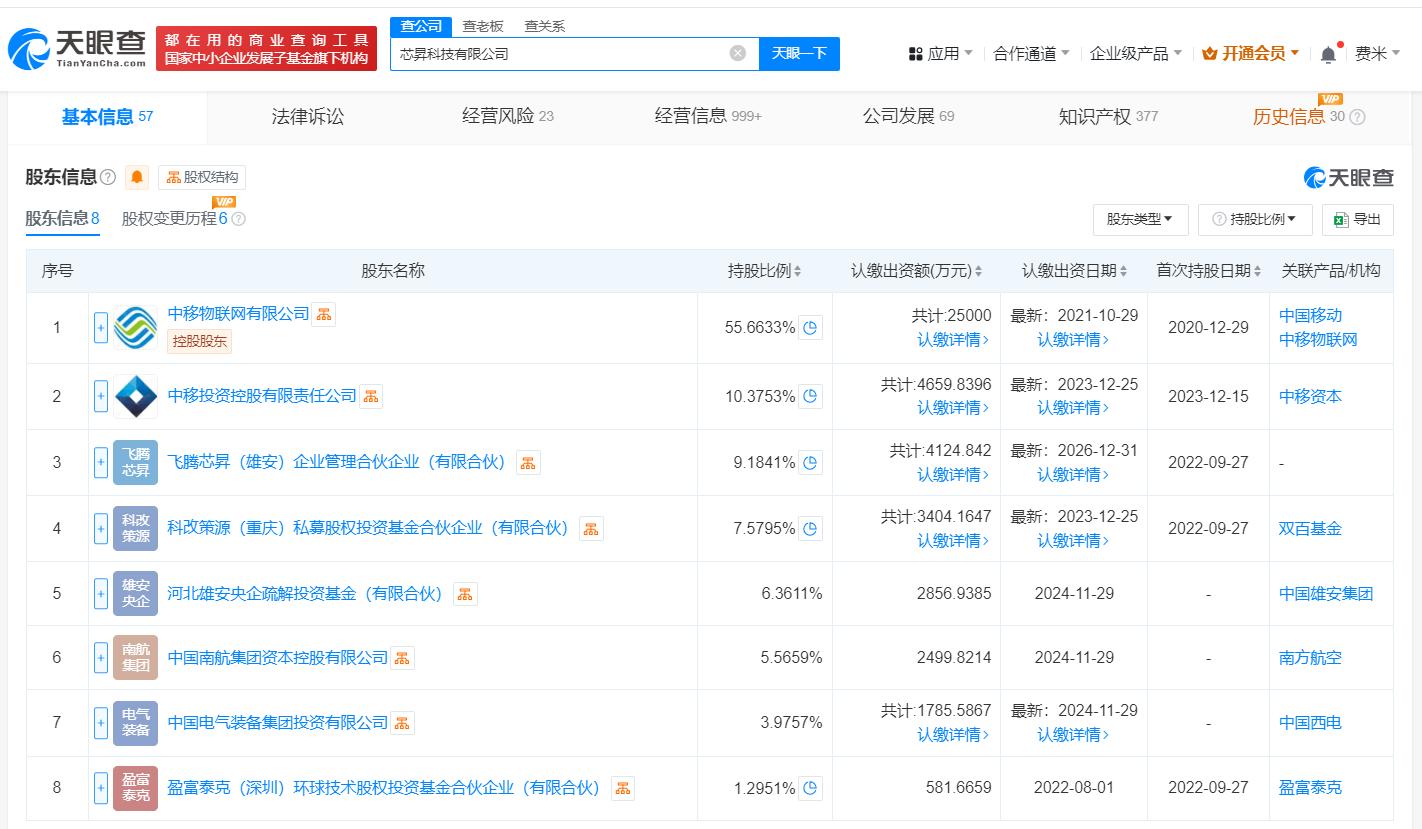The height and width of the screenshot is (829, 1422).
Task: Expand row 1 中移物联网有限公司
Action: pos(101,328)
